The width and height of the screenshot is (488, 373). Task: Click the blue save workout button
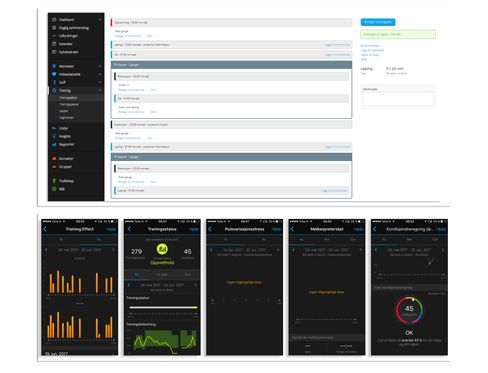[x=378, y=22]
